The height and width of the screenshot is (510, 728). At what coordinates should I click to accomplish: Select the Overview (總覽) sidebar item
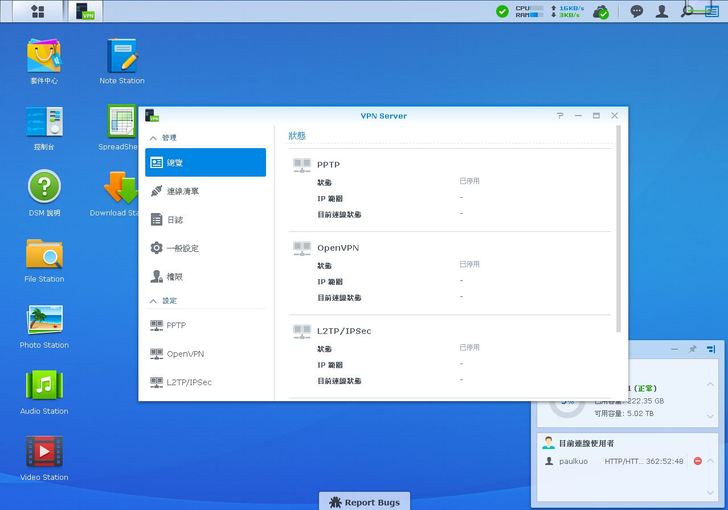[x=205, y=162]
